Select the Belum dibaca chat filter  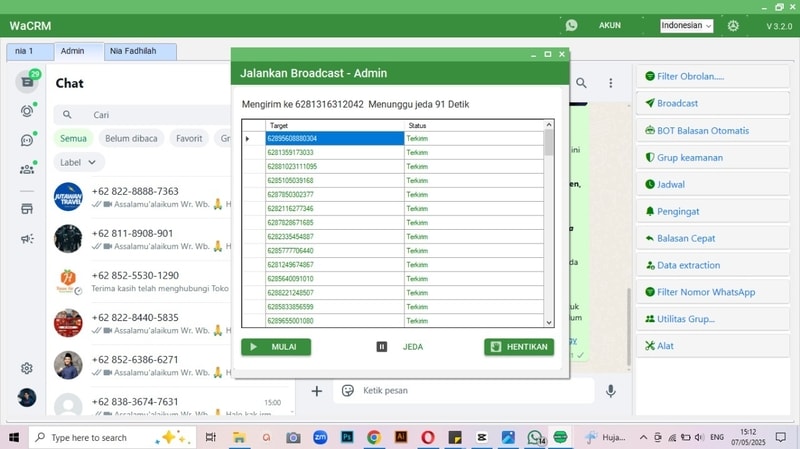tap(131, 138)
